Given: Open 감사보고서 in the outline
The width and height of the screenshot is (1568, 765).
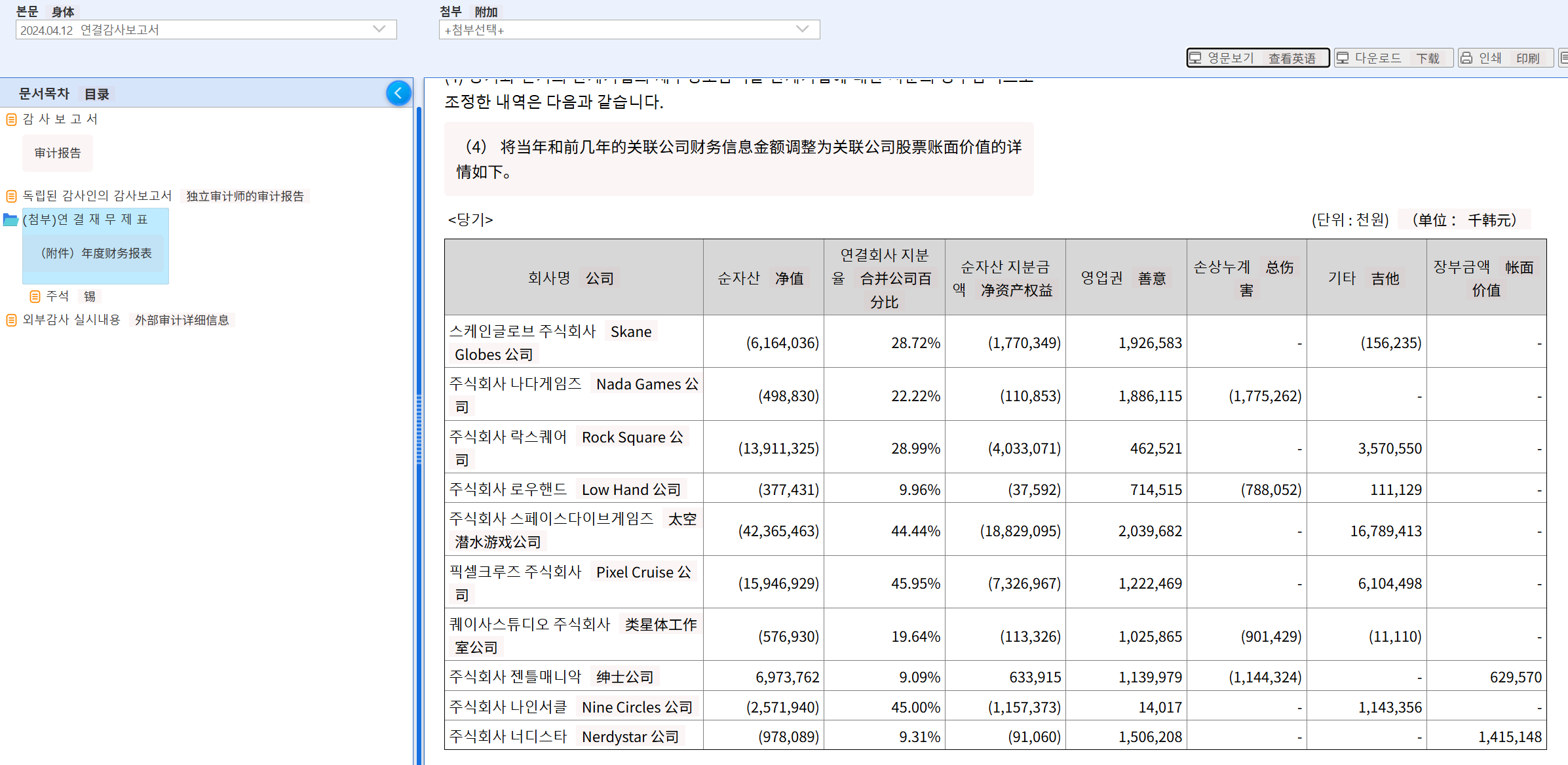Looking at the screenshot, I should pyautogui.click(x=60, y=119).
